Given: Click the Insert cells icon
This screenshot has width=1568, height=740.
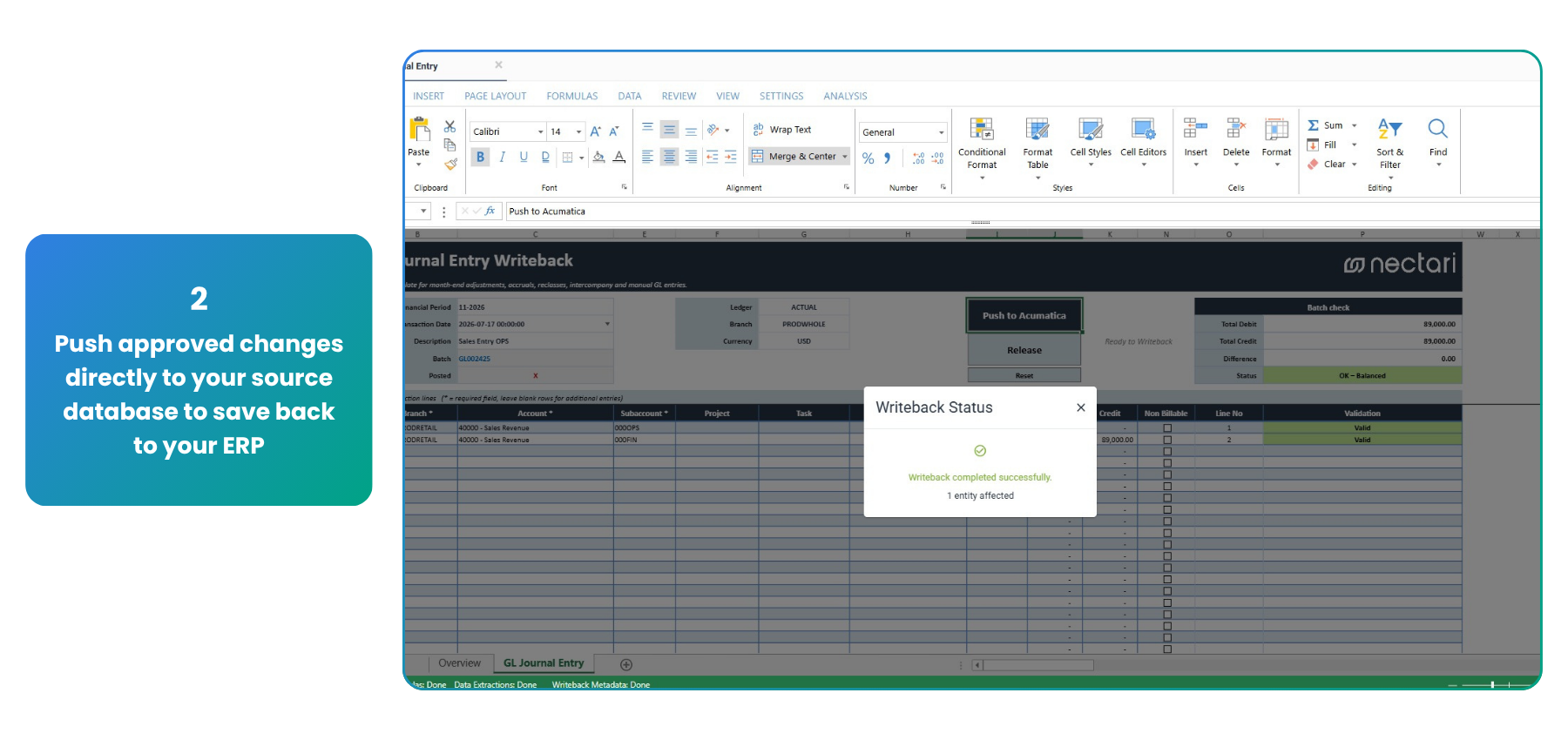Looking at the screenshot, I should point(1195,129).
